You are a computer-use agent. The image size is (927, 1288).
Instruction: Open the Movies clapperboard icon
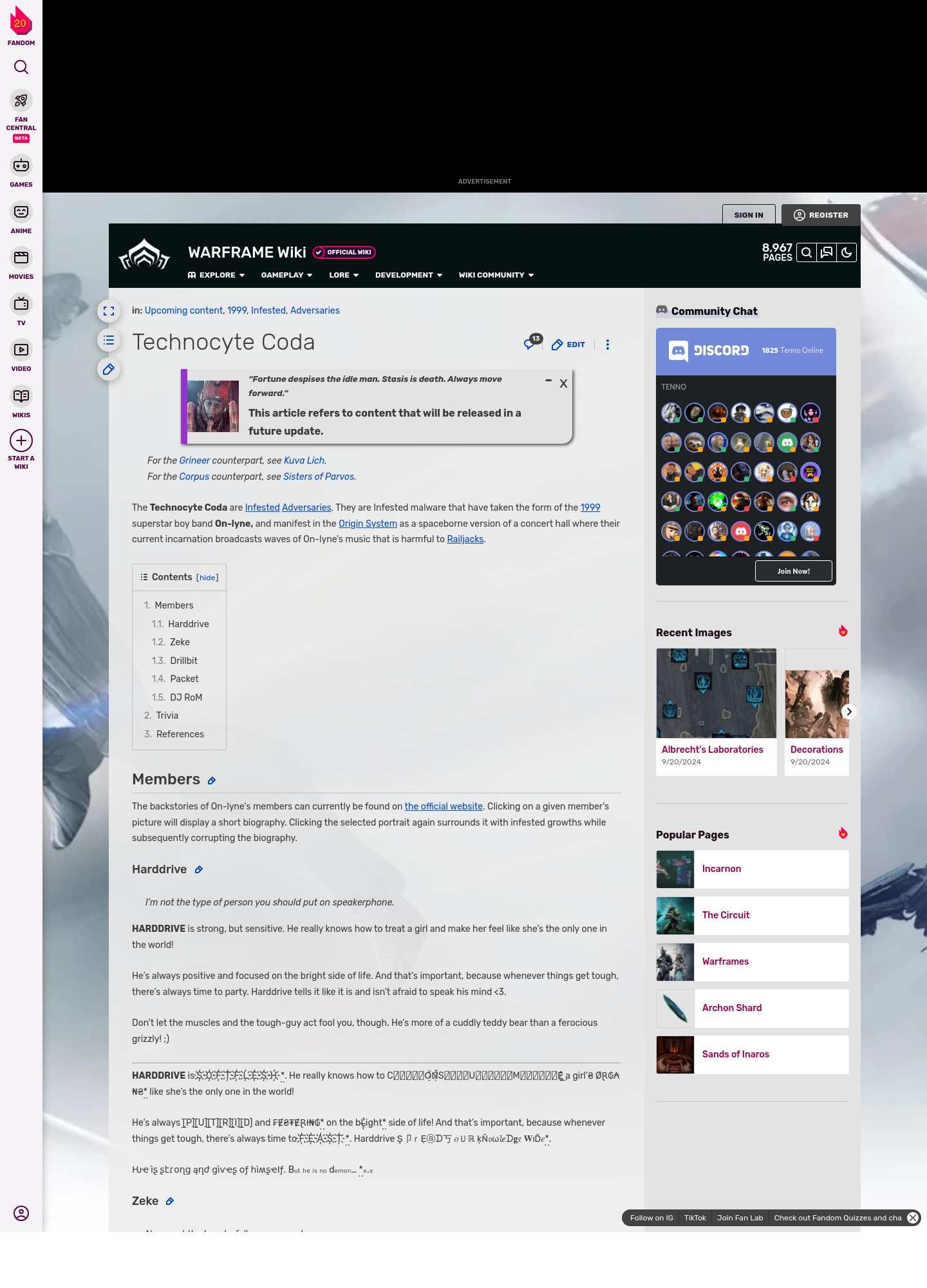pos(21,258)
